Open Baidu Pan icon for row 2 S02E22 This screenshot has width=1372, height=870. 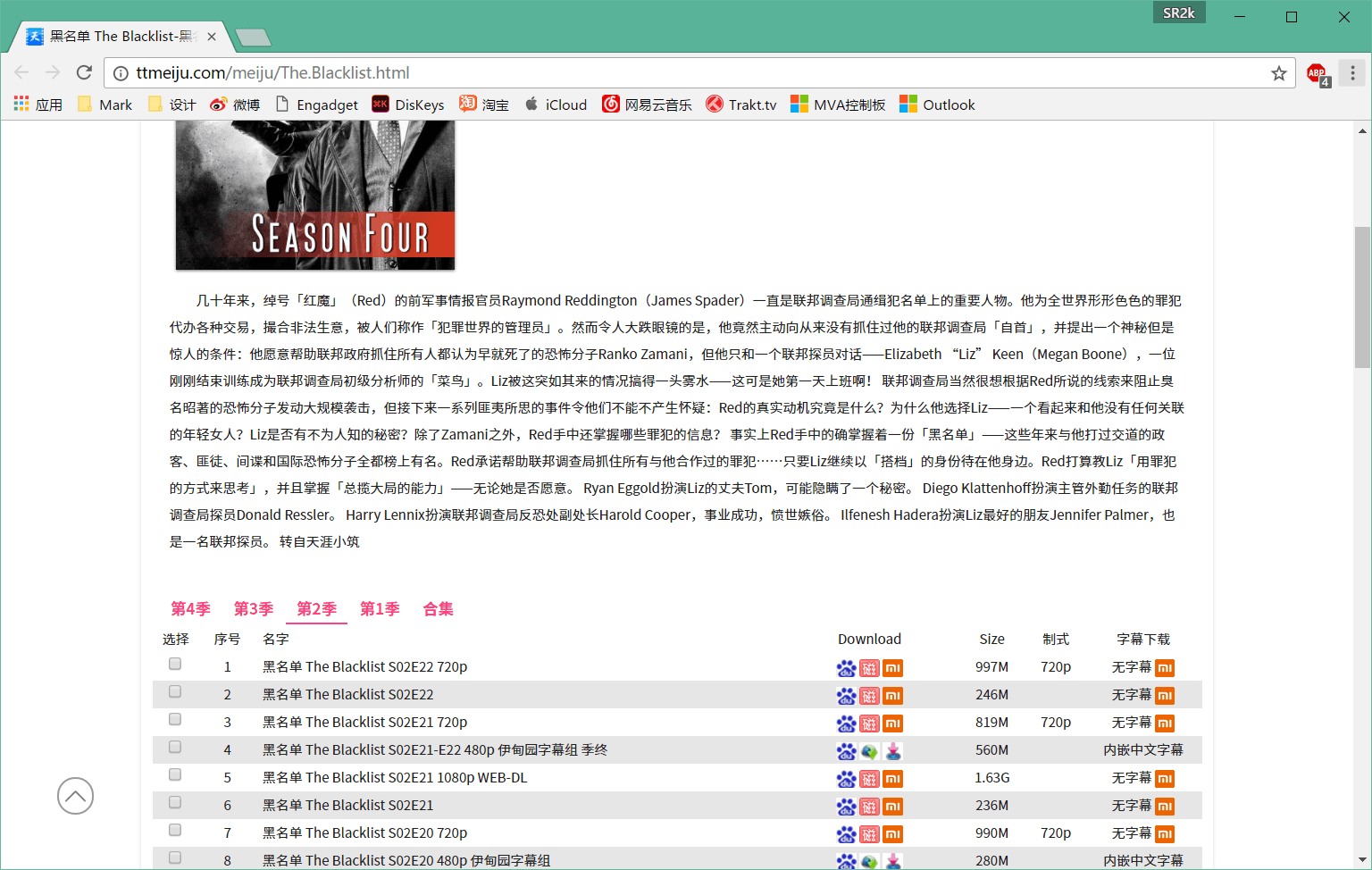click(x=846, y=696)
